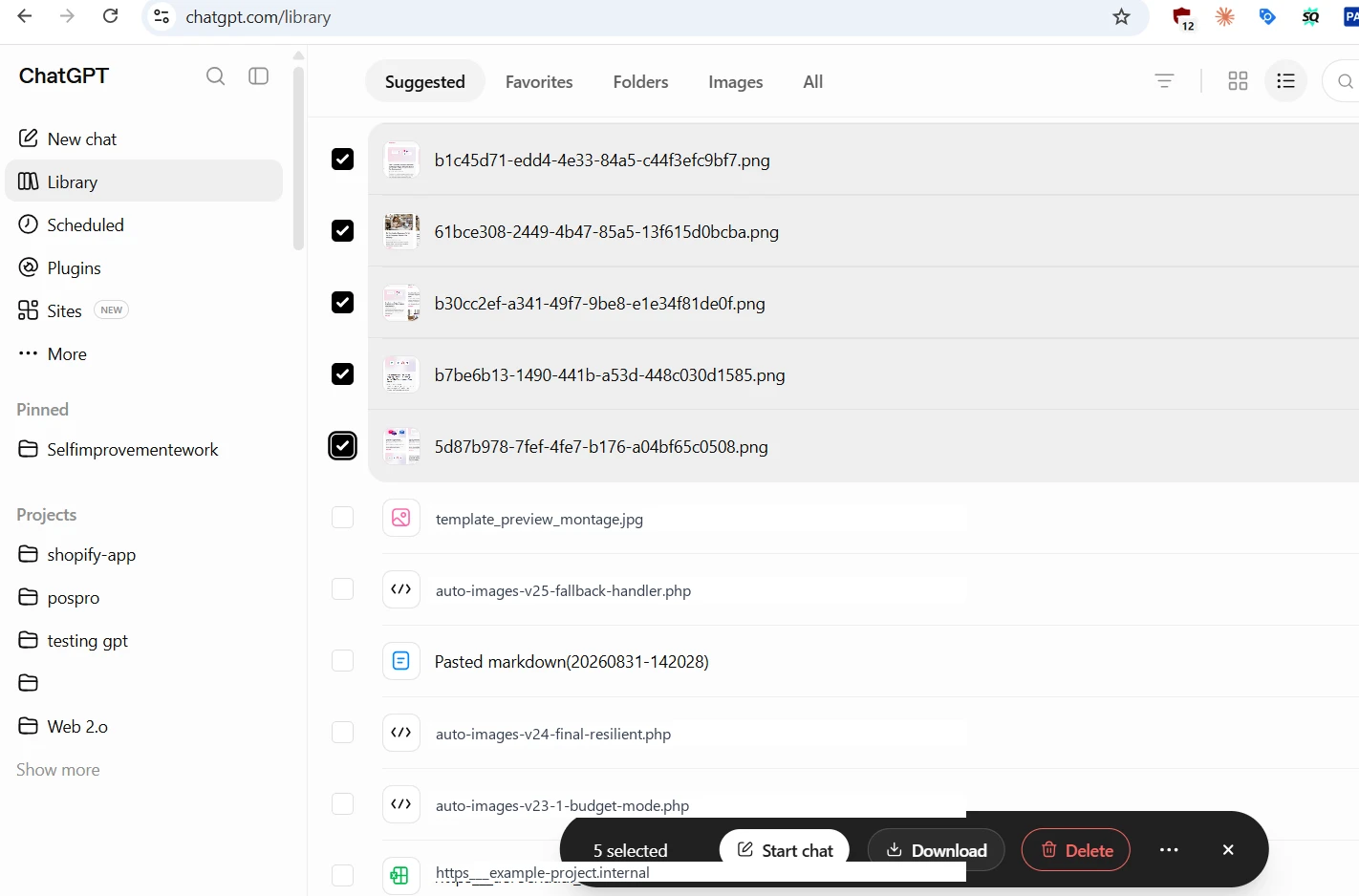Switch to the Images tab
Viewport: 1359px width, 896px height.
click(736, 82)
